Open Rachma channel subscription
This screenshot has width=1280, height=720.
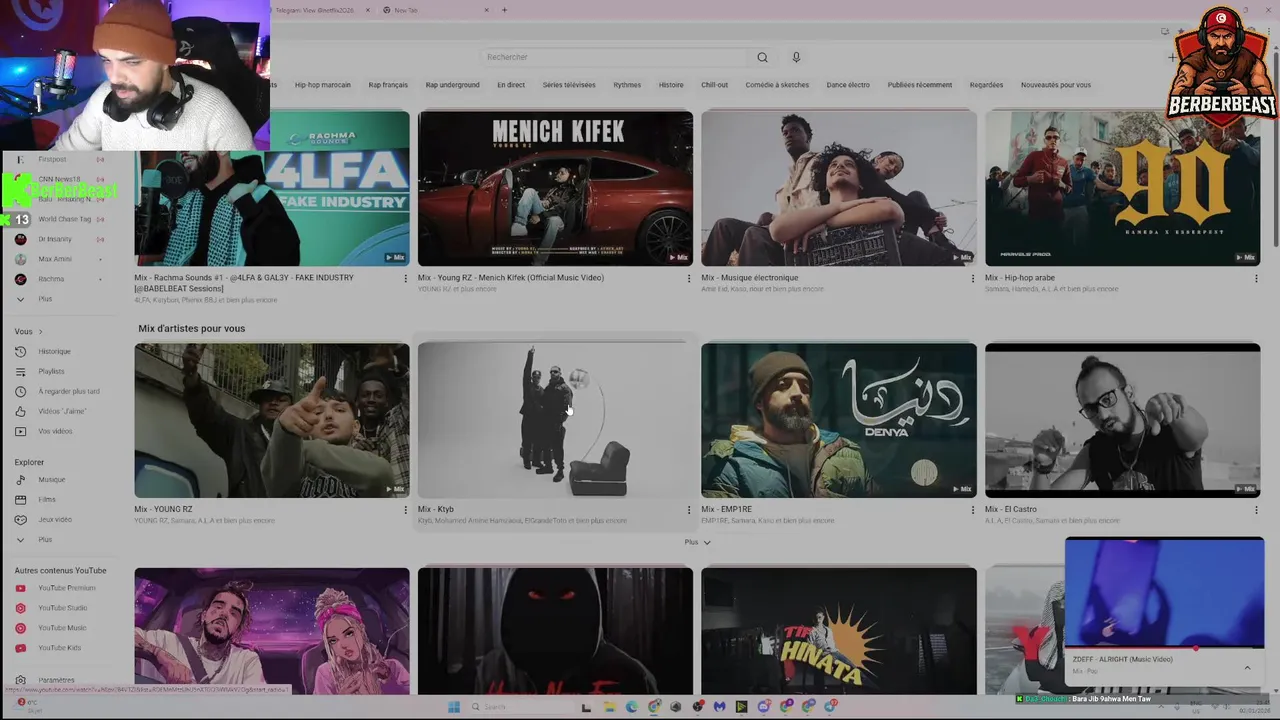pos(51,279)
